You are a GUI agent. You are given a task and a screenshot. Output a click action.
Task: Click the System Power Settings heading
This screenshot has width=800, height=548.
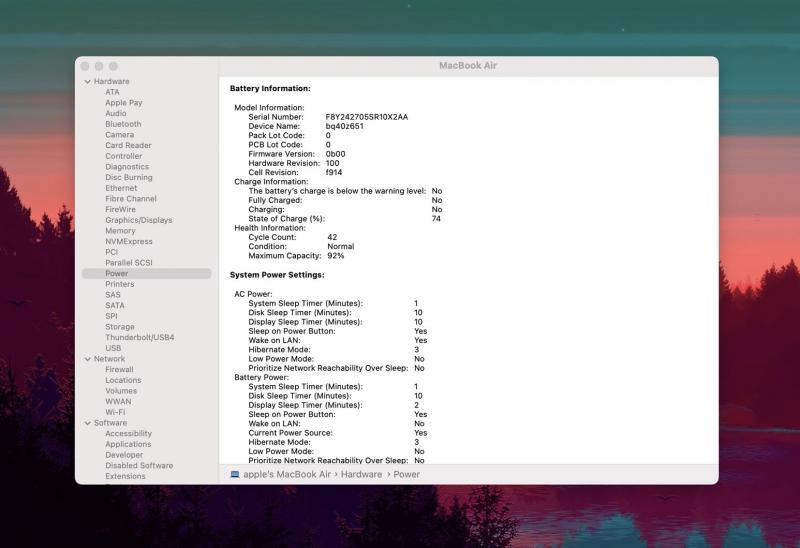click(277, 275)
